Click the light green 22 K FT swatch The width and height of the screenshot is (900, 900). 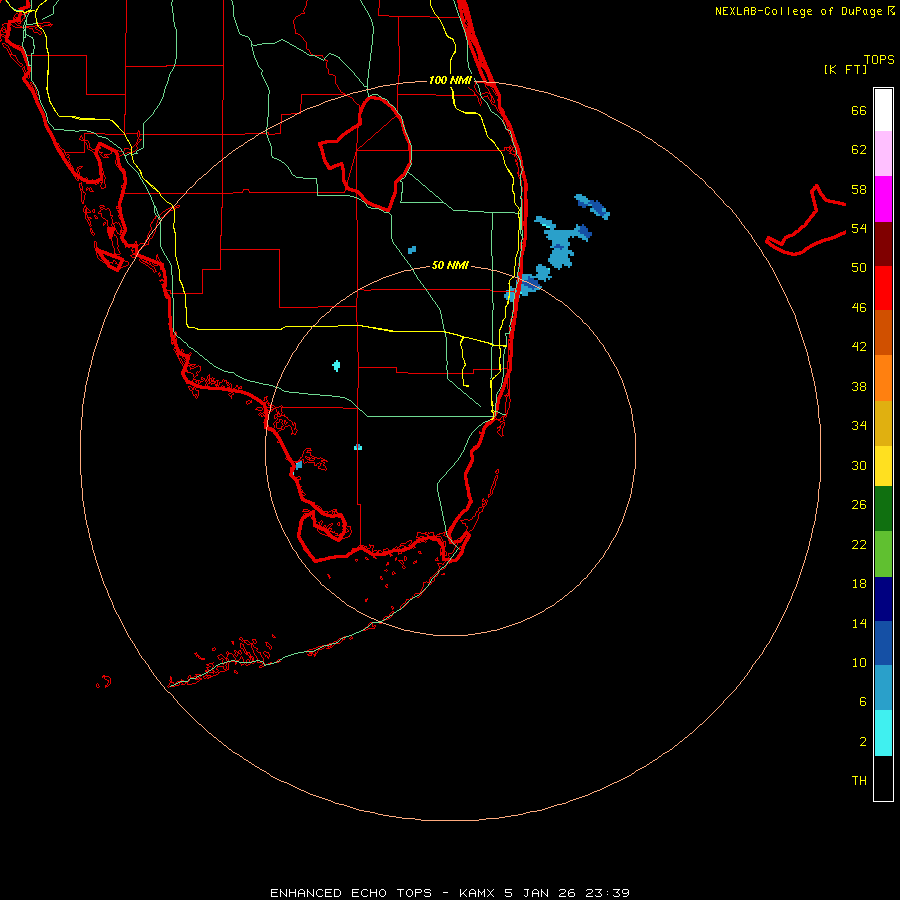[883, 554]
